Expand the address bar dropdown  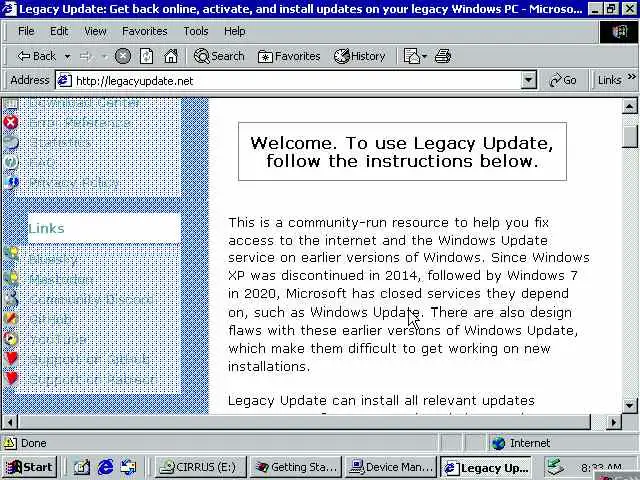[x=529, y=80]
